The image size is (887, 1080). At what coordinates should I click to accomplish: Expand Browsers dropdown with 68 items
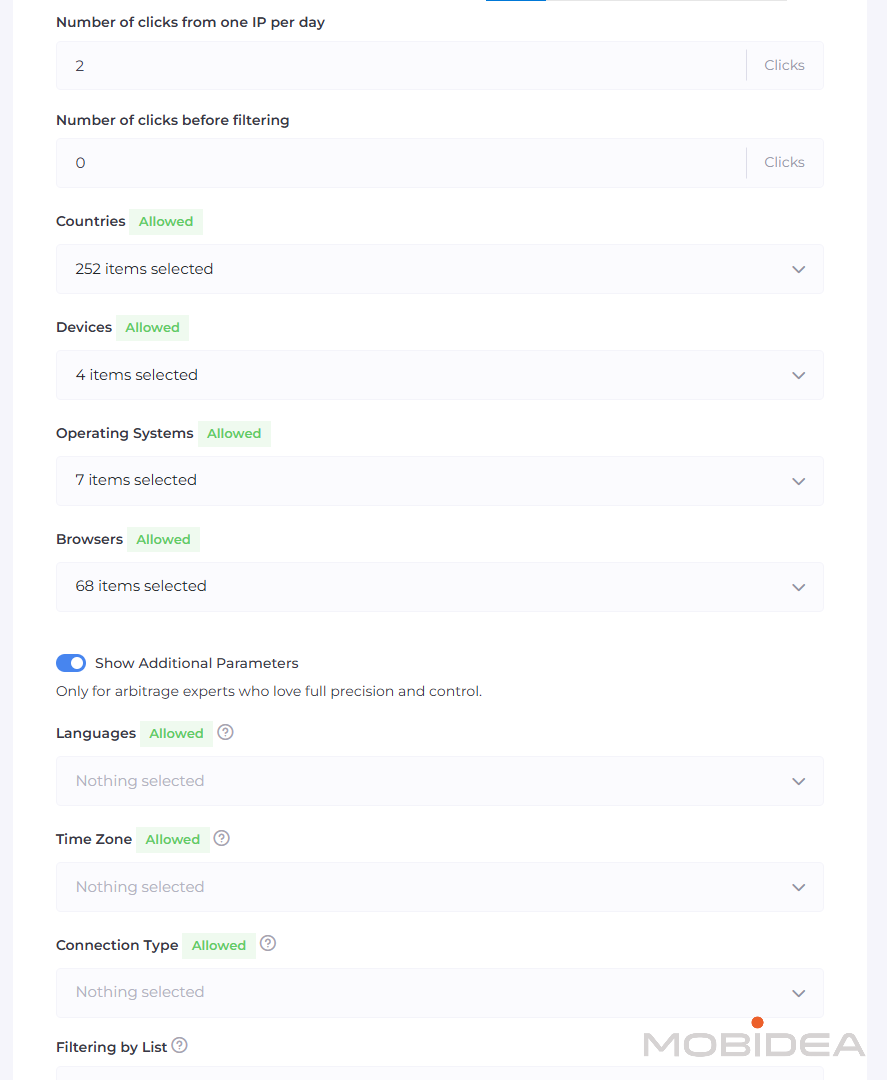coord(439,587)
